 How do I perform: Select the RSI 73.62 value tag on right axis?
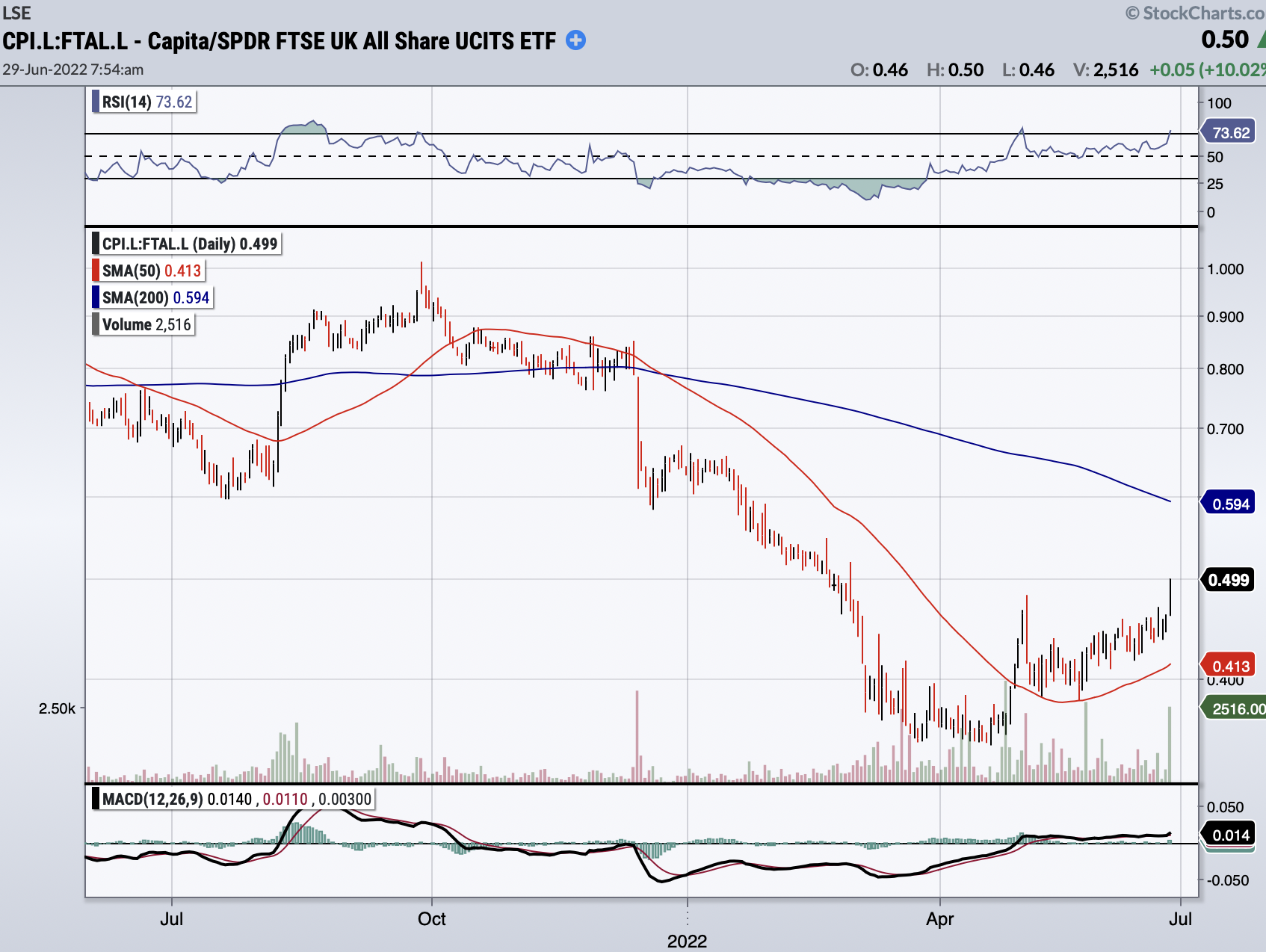click(1229, 132)
